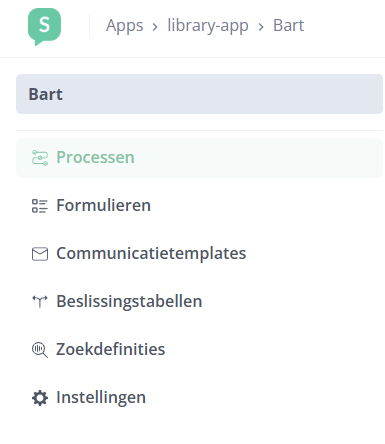Select the Bart header block in sidebar
Screen dimensions: 385x444
[199, 94]
